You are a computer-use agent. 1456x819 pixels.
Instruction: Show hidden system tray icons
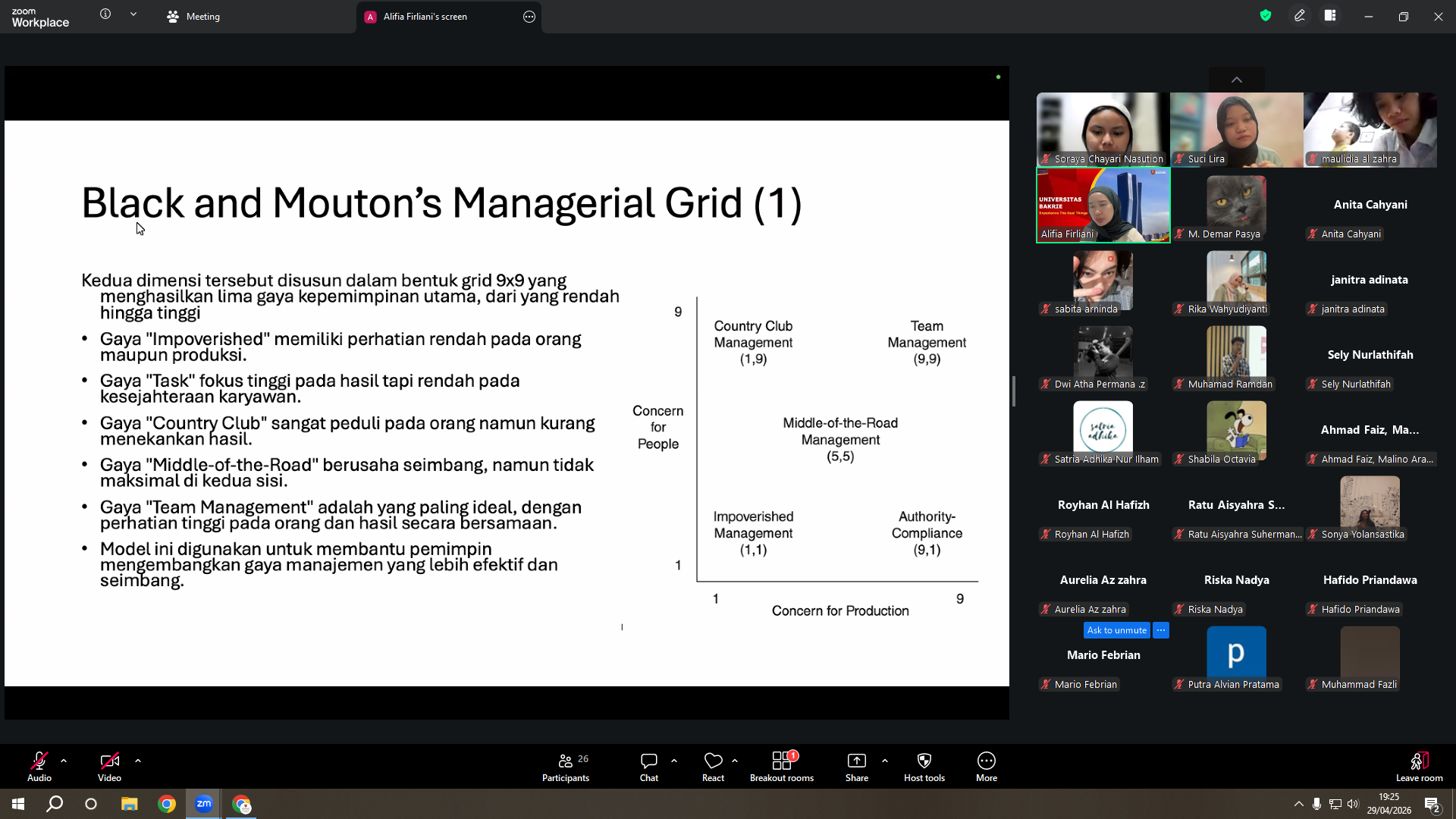tap(1299, 804)
